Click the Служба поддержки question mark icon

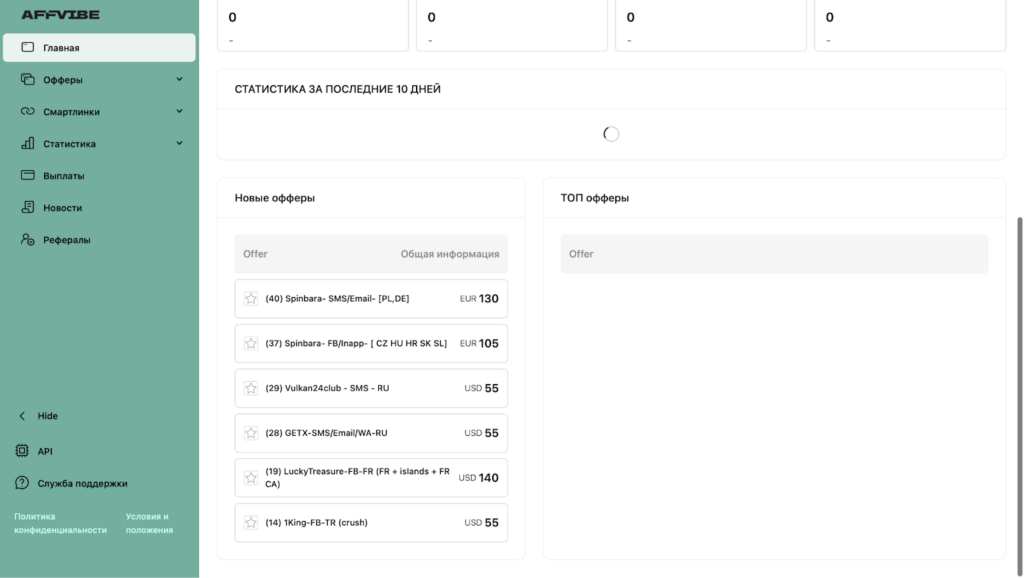(22, 483)
